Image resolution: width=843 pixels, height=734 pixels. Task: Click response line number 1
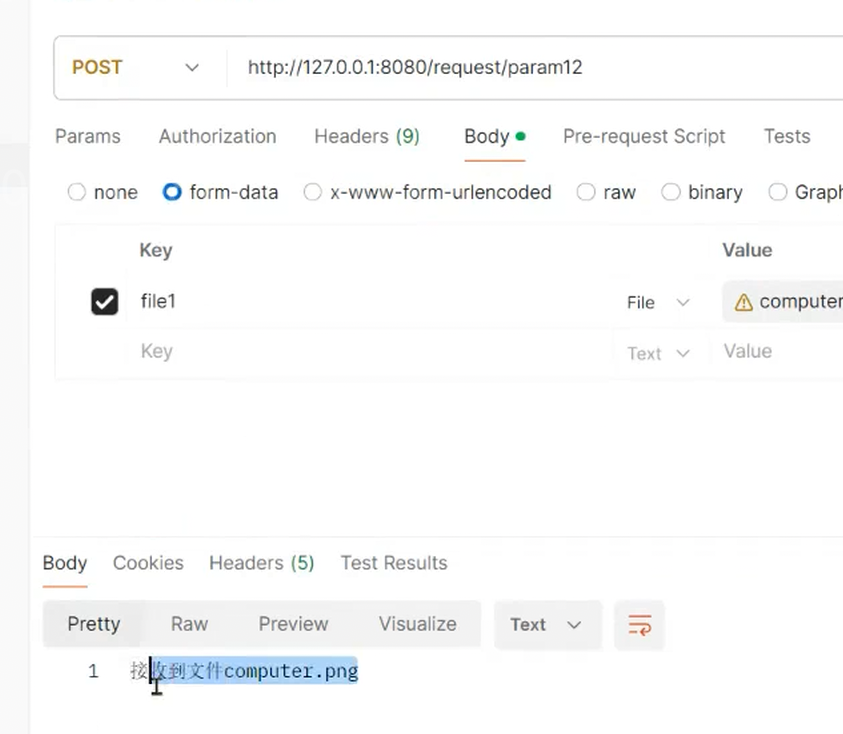94,671
